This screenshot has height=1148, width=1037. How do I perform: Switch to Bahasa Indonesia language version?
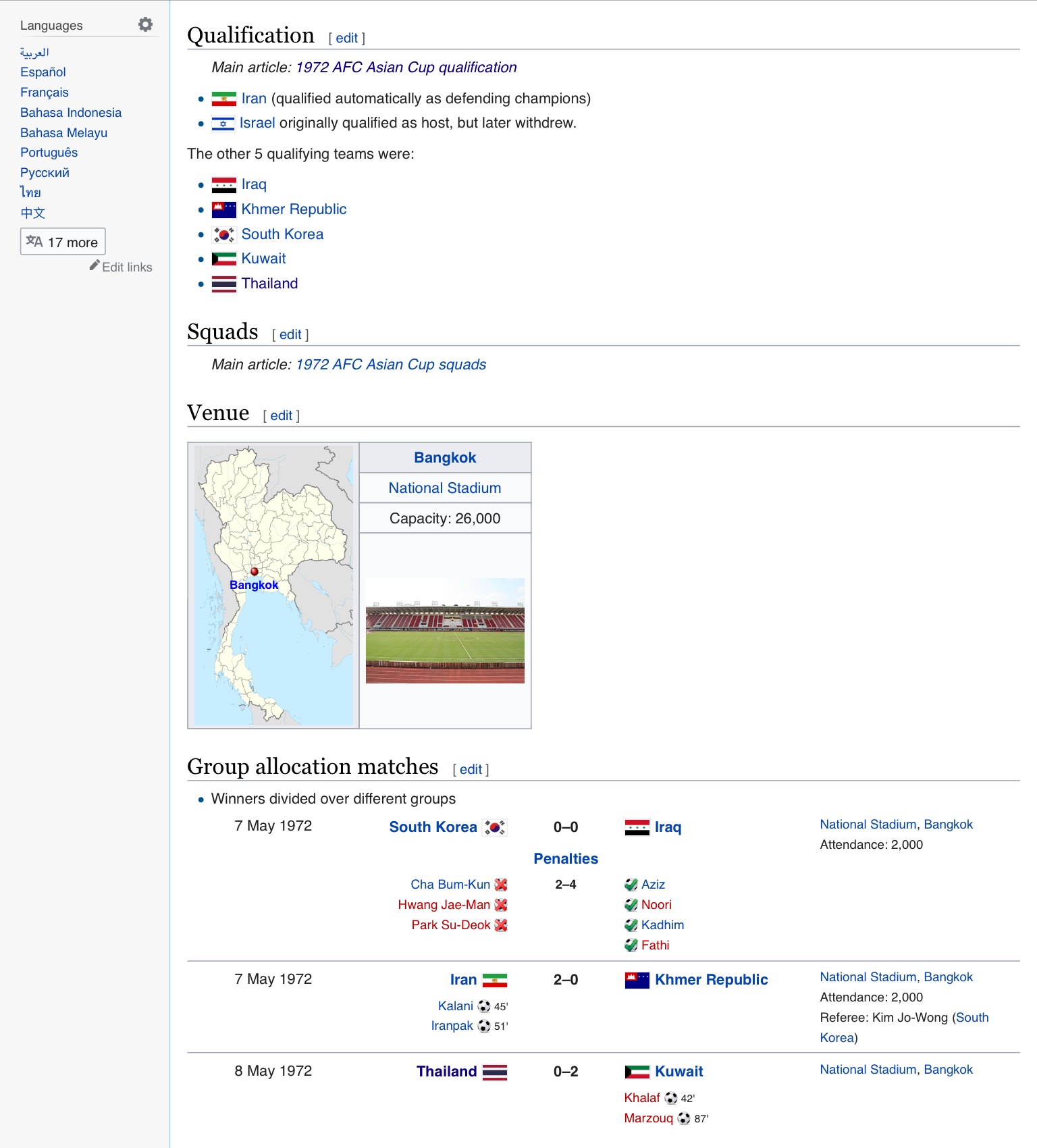[x=71, y=113]
